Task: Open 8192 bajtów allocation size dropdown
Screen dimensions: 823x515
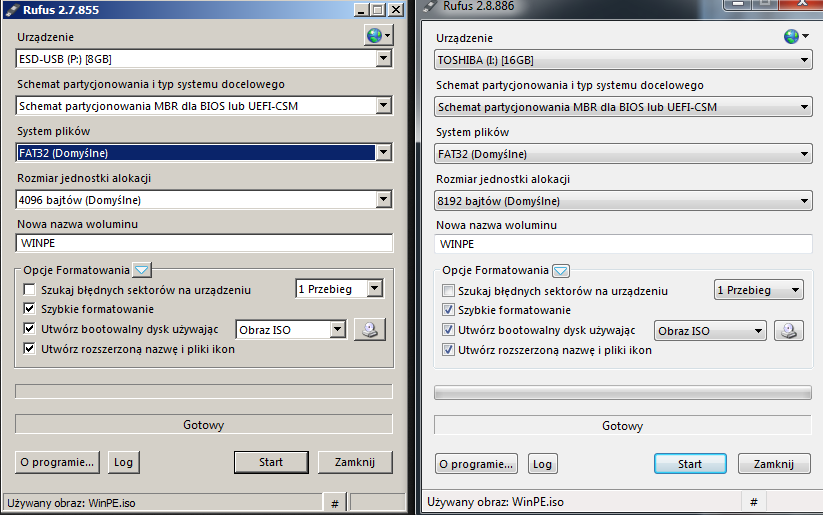Action: (623, 201)
